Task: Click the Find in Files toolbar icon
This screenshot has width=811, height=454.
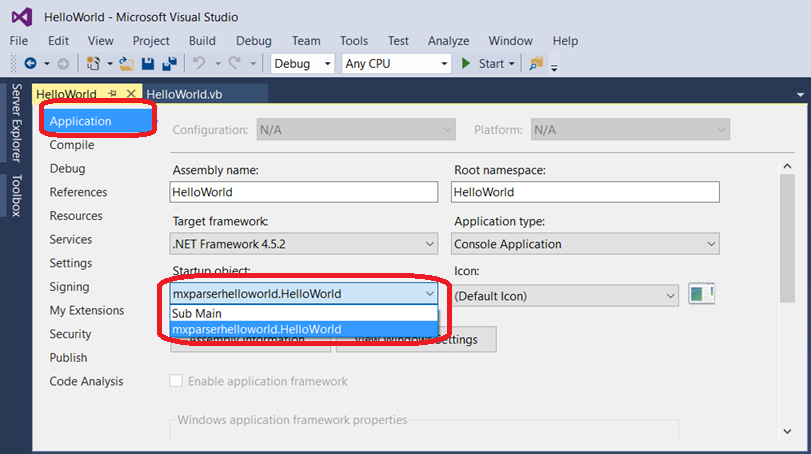Action: click(x=536, y=64)
